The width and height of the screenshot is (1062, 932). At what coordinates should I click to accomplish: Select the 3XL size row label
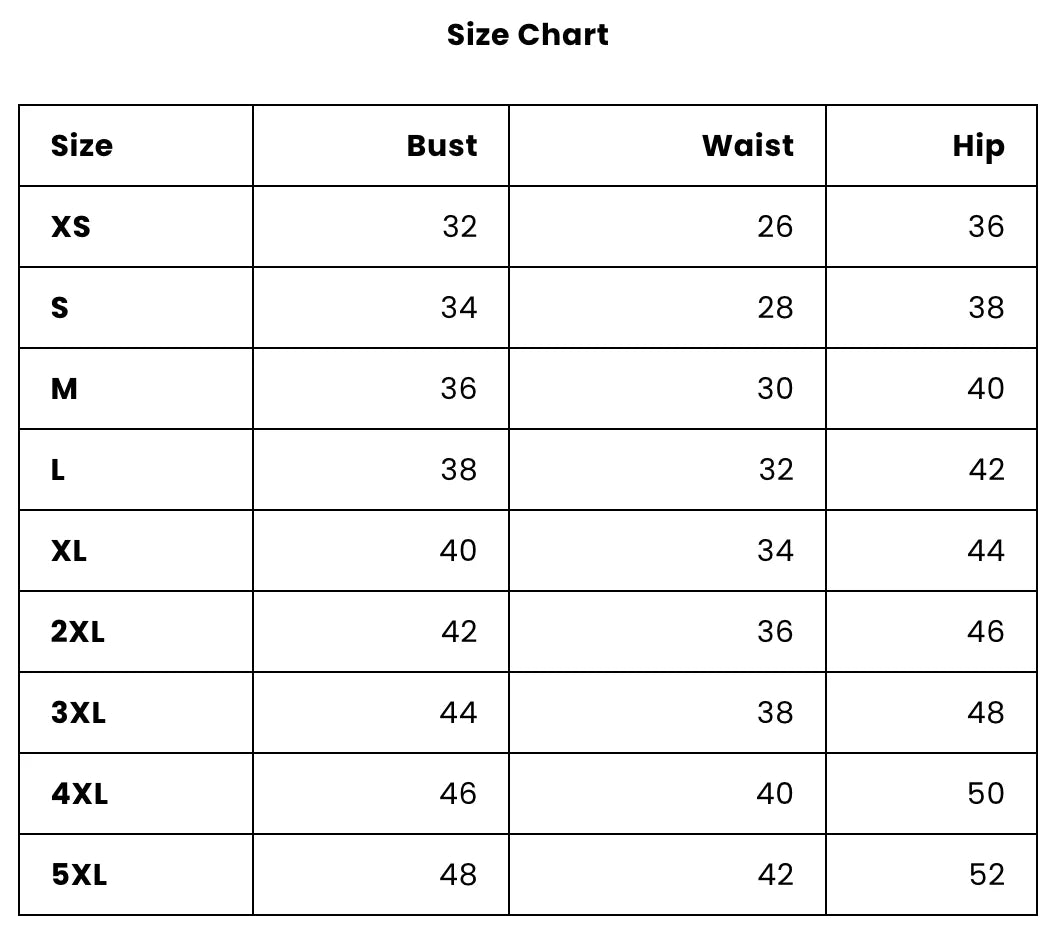[78, 713]
